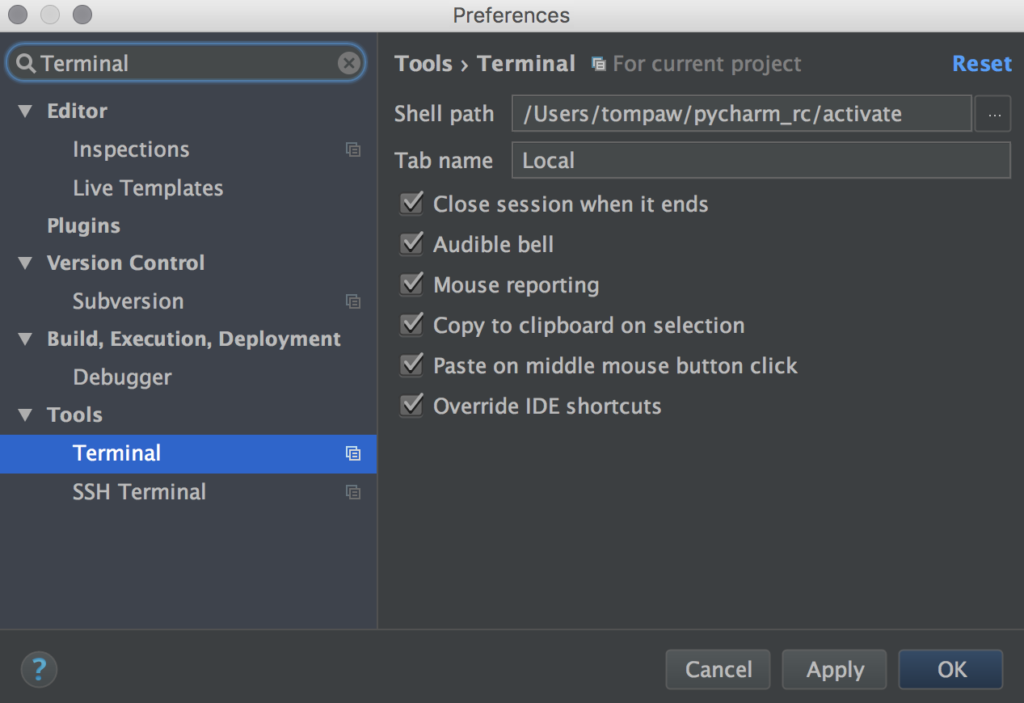Clear the Terminal search query
1024x703 pixels.
click(349, 62)
